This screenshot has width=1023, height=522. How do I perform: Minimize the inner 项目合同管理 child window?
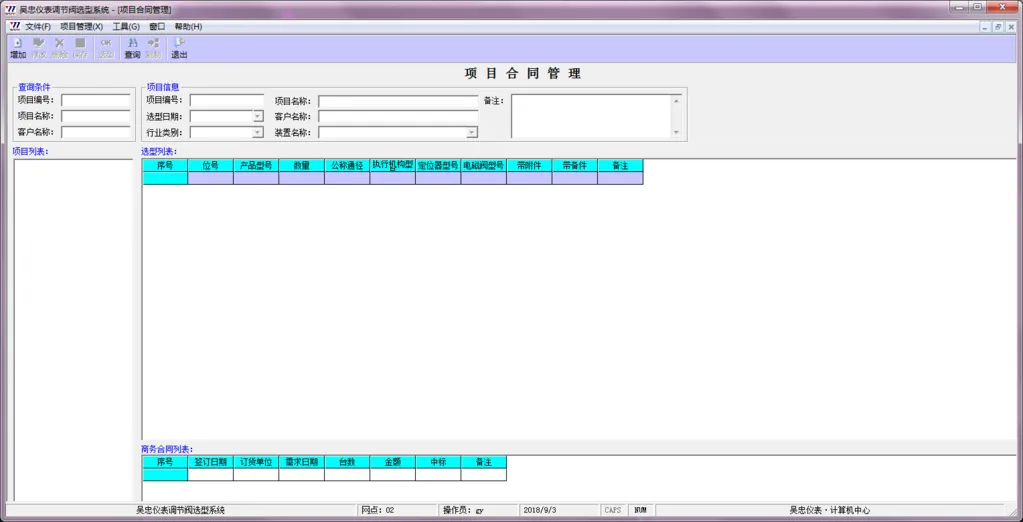coord(985,27)
